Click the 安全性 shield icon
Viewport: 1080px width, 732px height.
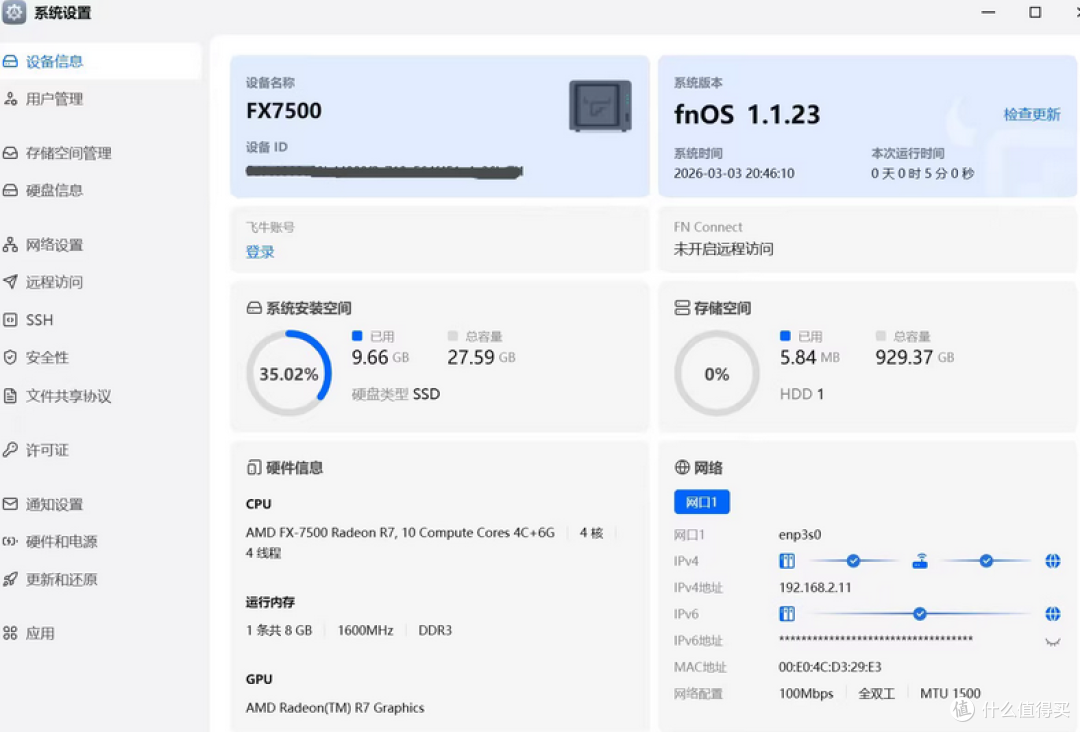[x=10, y=357]
